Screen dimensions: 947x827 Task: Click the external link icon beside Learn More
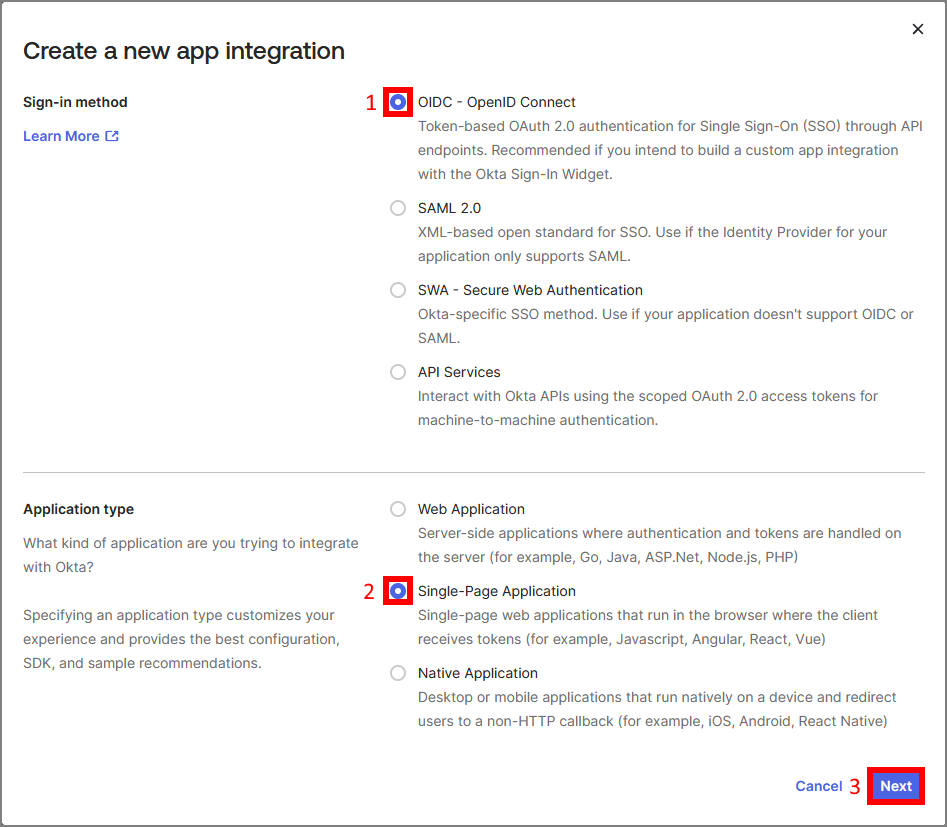(112, 136)
